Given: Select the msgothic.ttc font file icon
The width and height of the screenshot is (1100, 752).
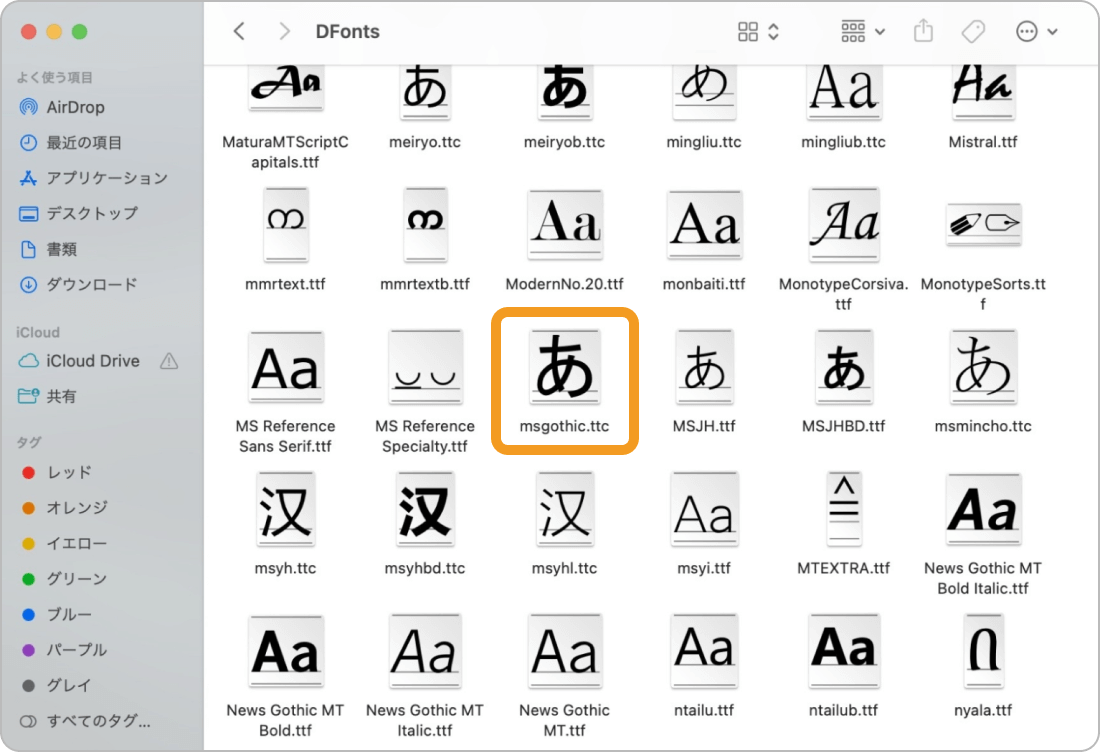Looking at the screenshot, I should coord(565,367).
